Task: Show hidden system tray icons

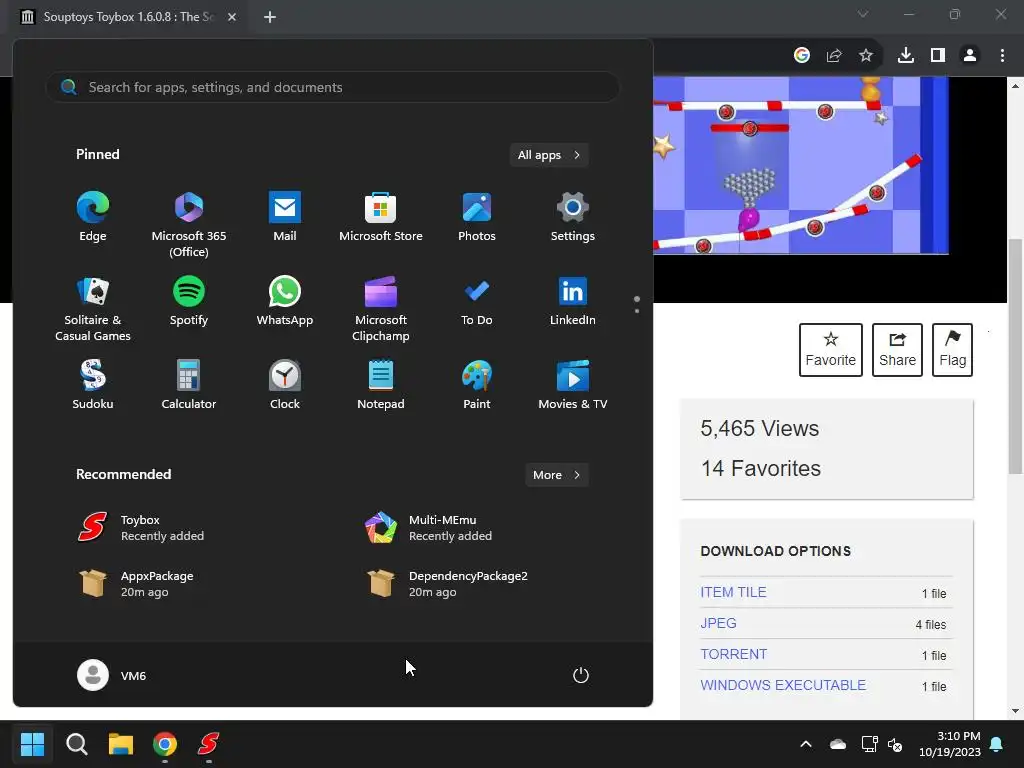Action: [x=806, y=744]
